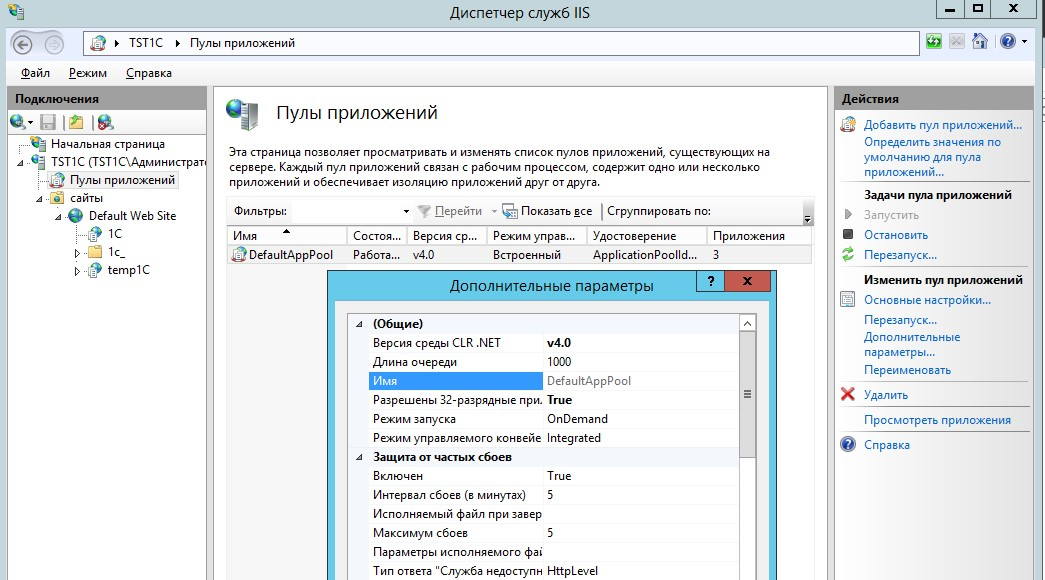1045x580 pixels.
Task: Click delete connection icon in Подключения toolbar
Action: pos(104,122)
